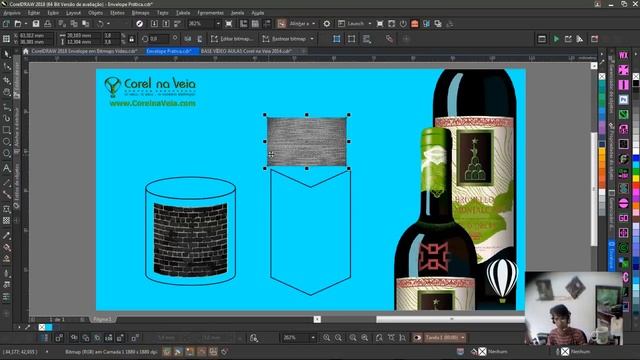Select the brick bitmap inside the cylinder
This screenshot has width=640, height=360.
click(x=190, y=240)
